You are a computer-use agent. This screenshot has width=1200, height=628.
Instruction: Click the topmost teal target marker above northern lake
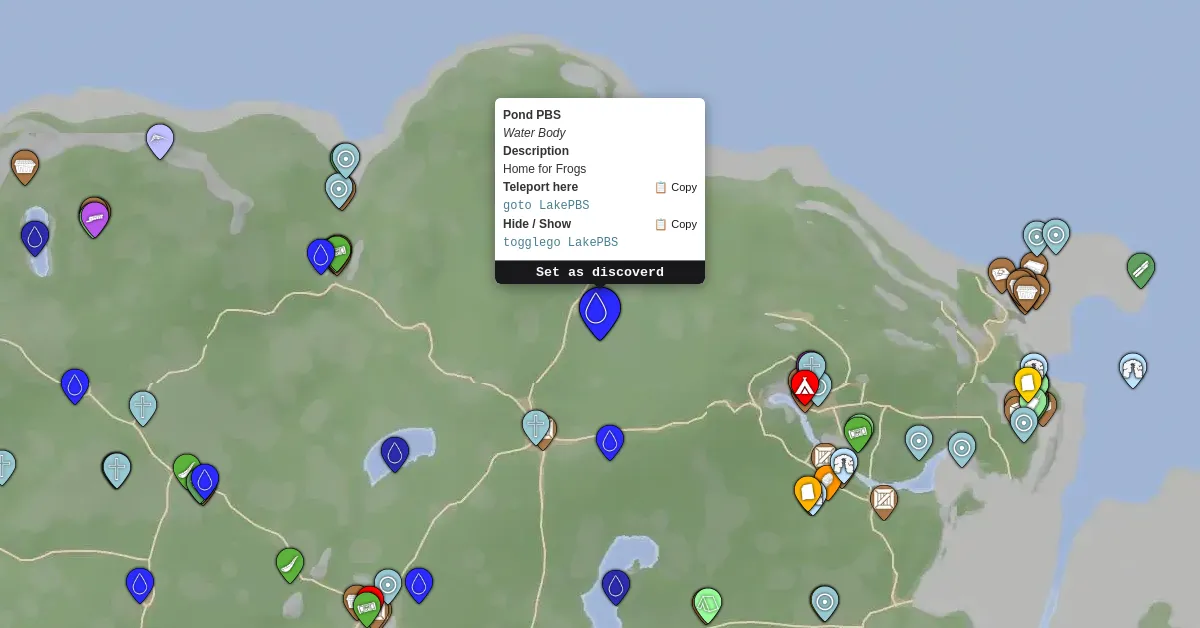(346, 159)
